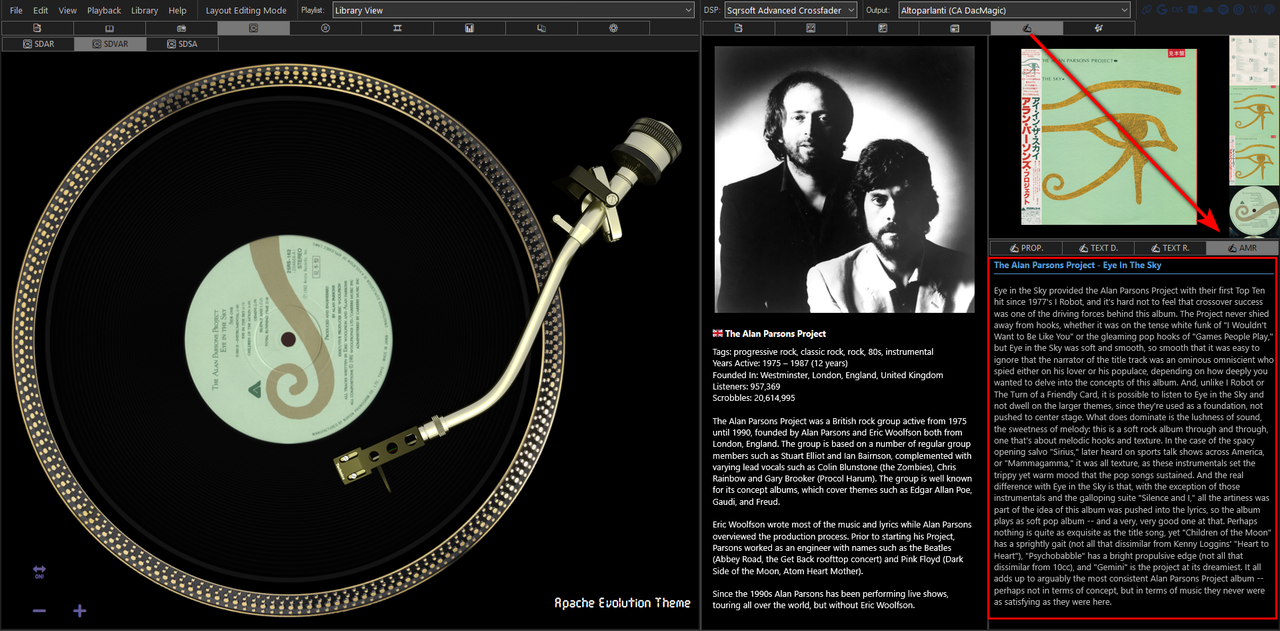Viewport: 1280px width, 631px height.
Task: Open the book-icon tab in the left toolbar
Action: 109,28
